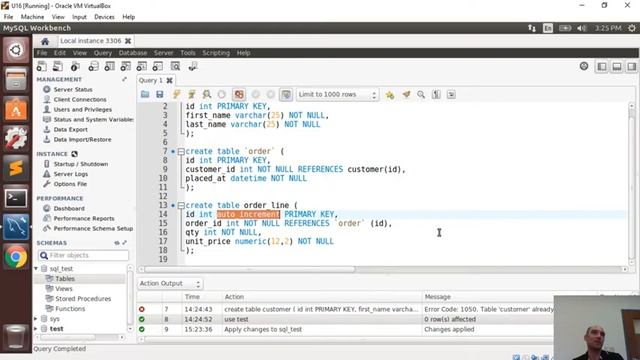Viewport: 640px width, 360px height.
Task: Click the editor horizontal scrollbar
Action: coord(250,269)
